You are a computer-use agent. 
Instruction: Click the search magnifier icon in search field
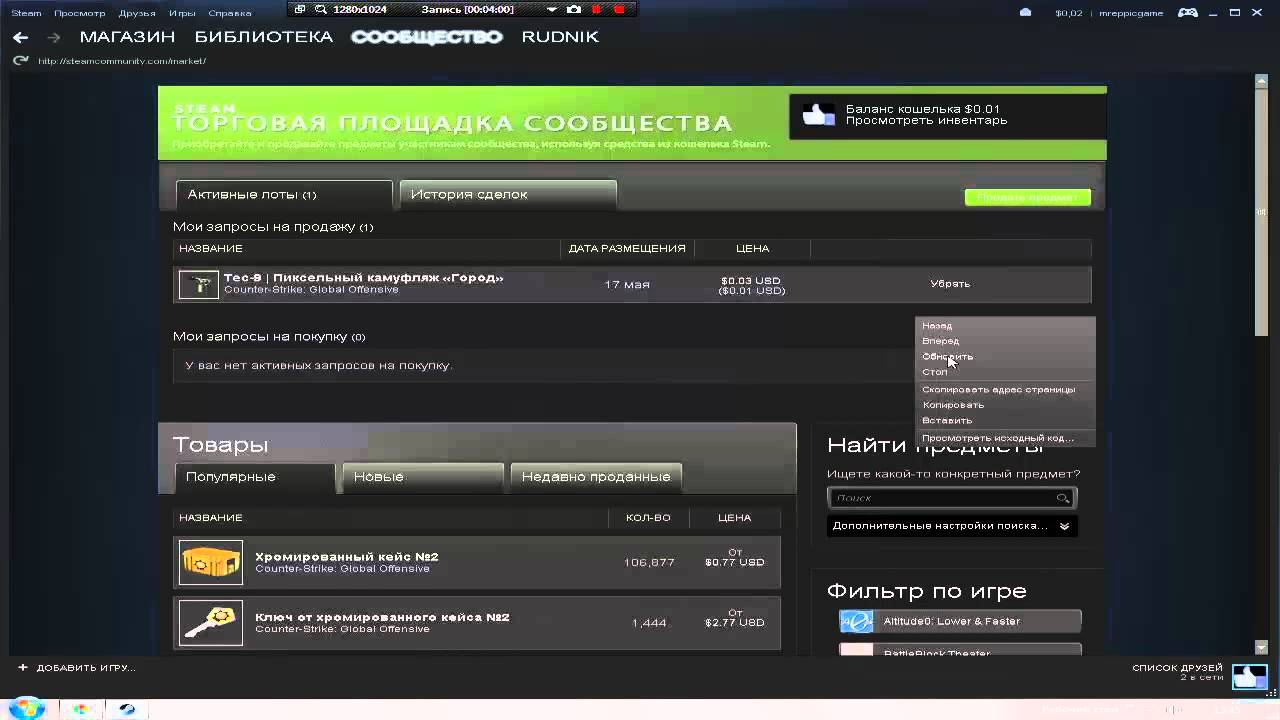1063,497
